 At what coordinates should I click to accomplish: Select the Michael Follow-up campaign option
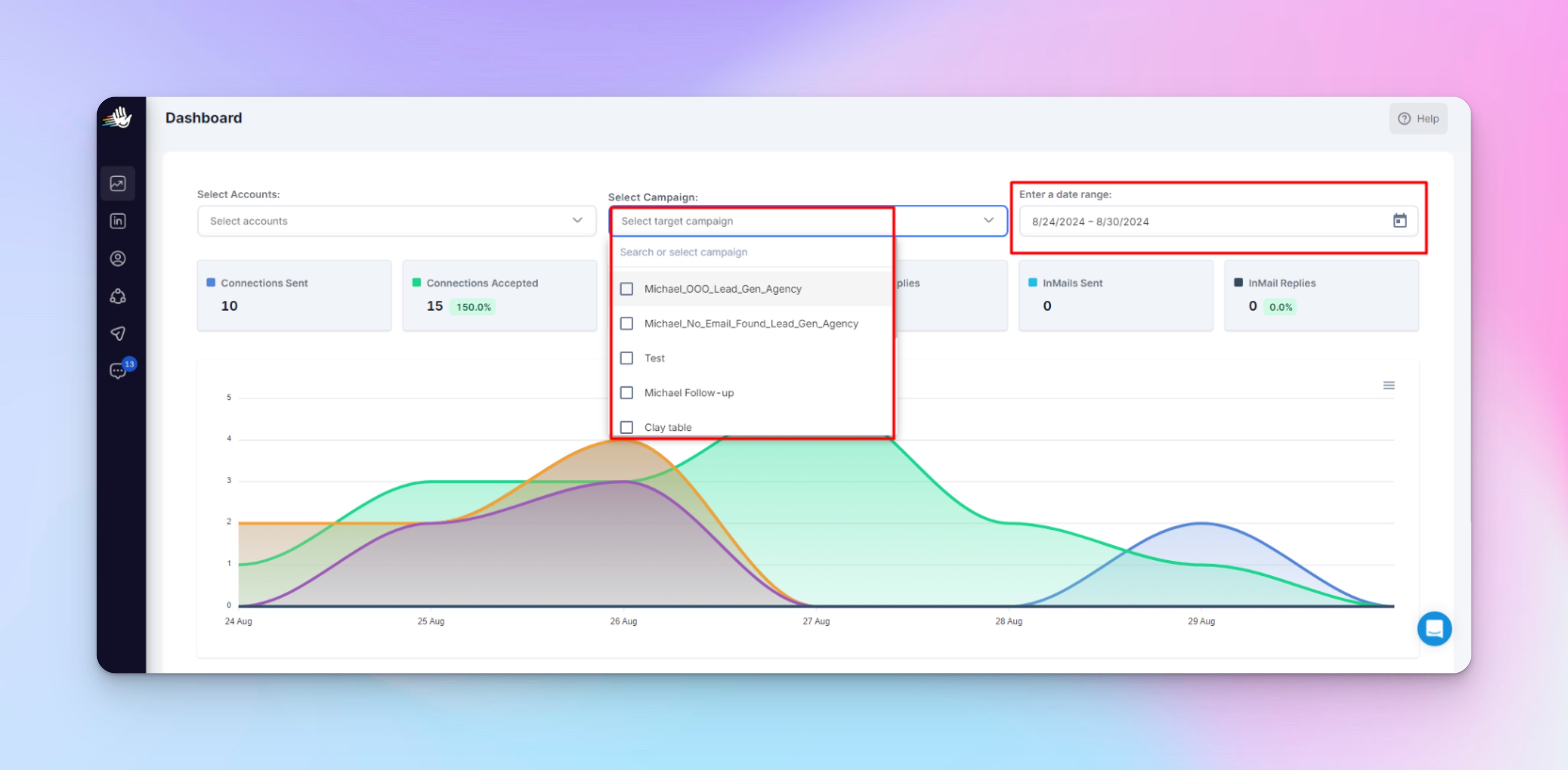[x=688, y=393]
